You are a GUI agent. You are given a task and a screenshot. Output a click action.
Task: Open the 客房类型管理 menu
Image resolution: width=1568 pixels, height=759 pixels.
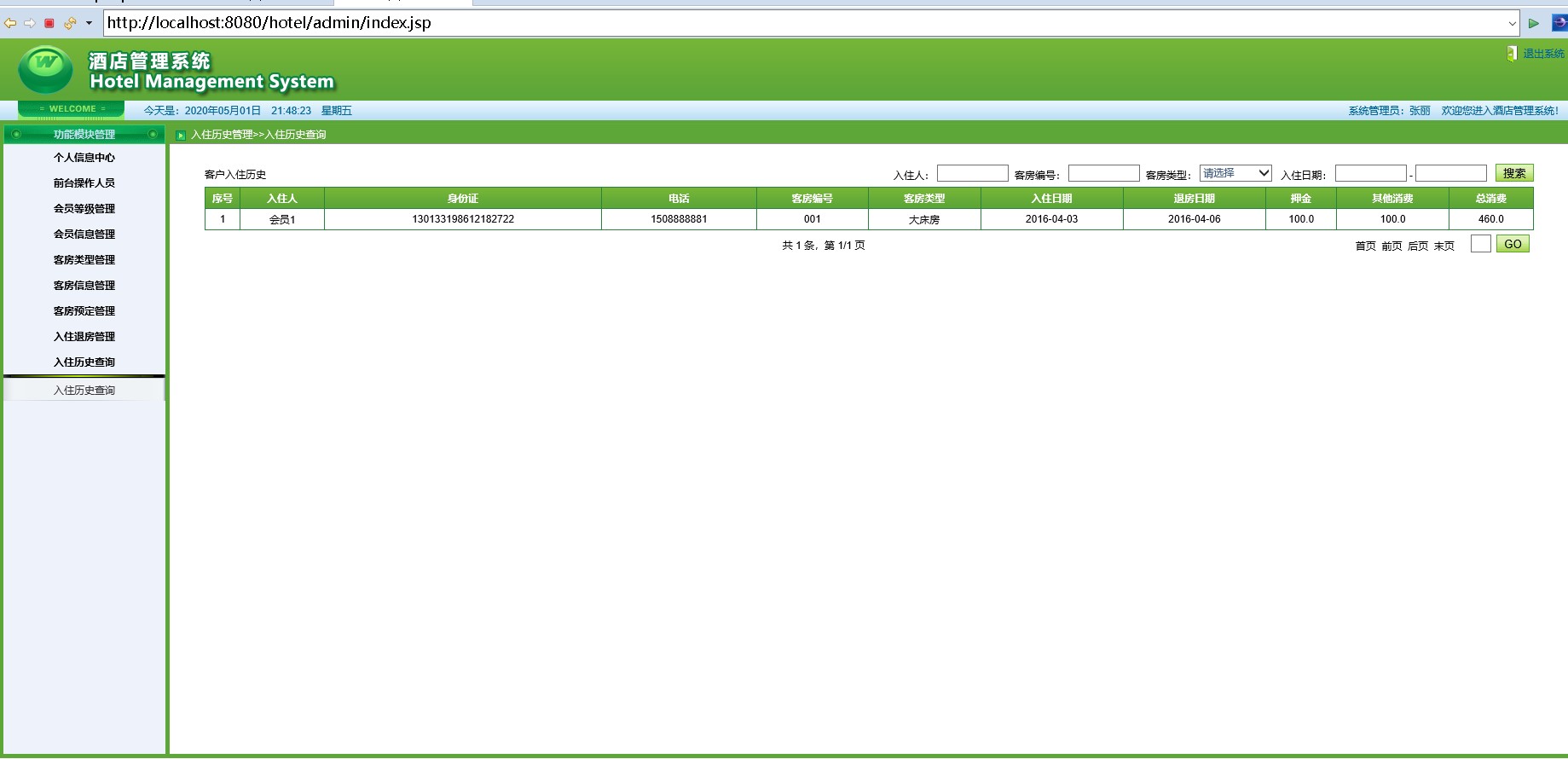(x=84, y=260)
